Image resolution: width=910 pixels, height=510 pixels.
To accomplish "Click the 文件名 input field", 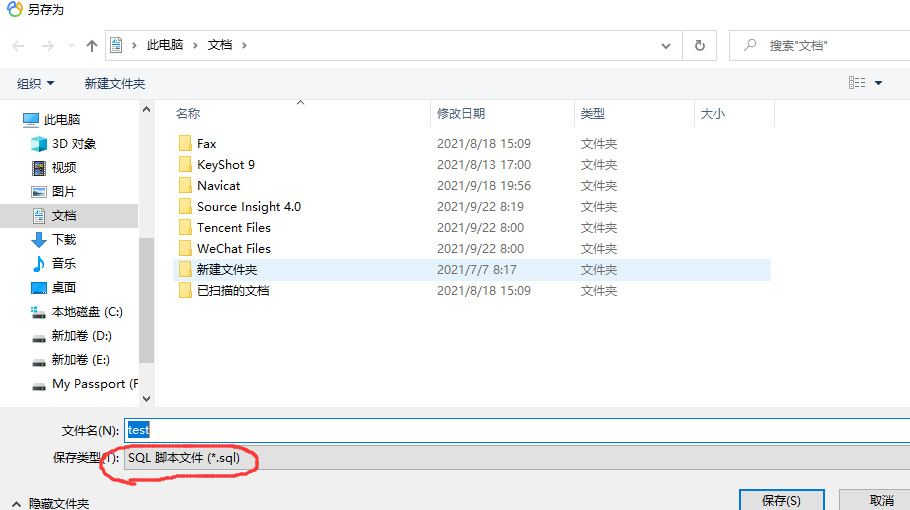I will tap(517, 430).
